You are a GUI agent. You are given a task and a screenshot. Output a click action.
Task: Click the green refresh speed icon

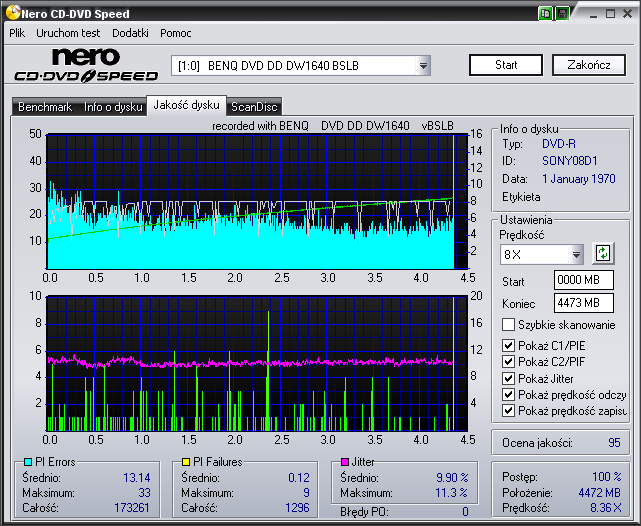click(603, 253)
